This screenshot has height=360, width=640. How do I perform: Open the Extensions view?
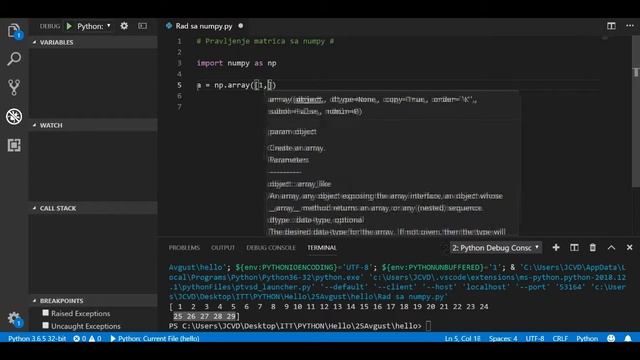coord(14,145)
